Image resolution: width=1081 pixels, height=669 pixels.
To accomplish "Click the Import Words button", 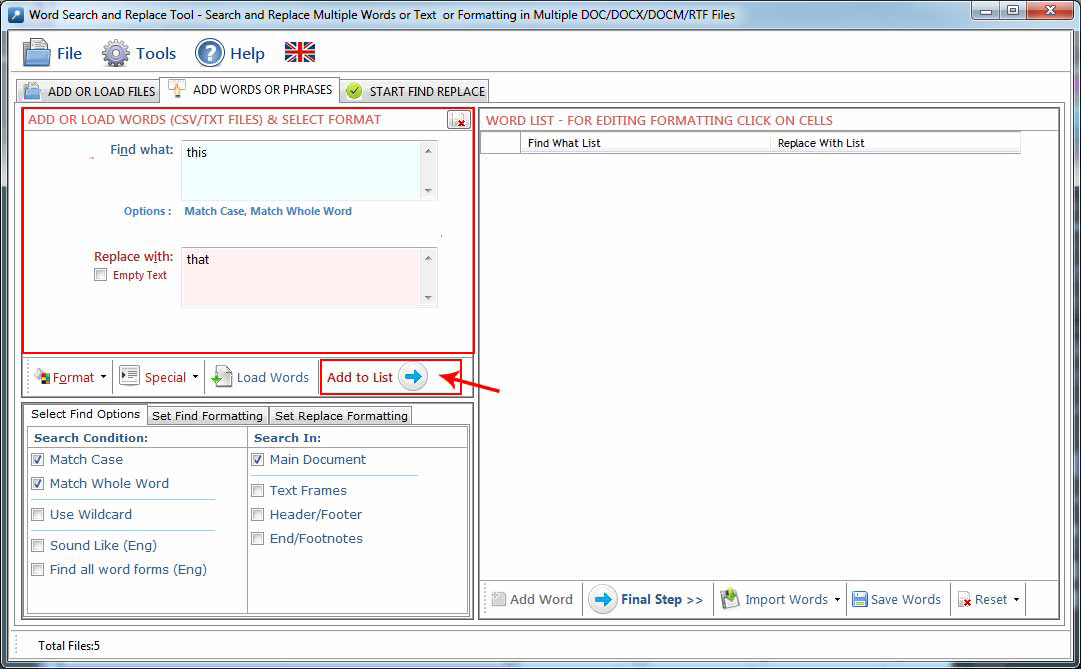I will 774,599.
